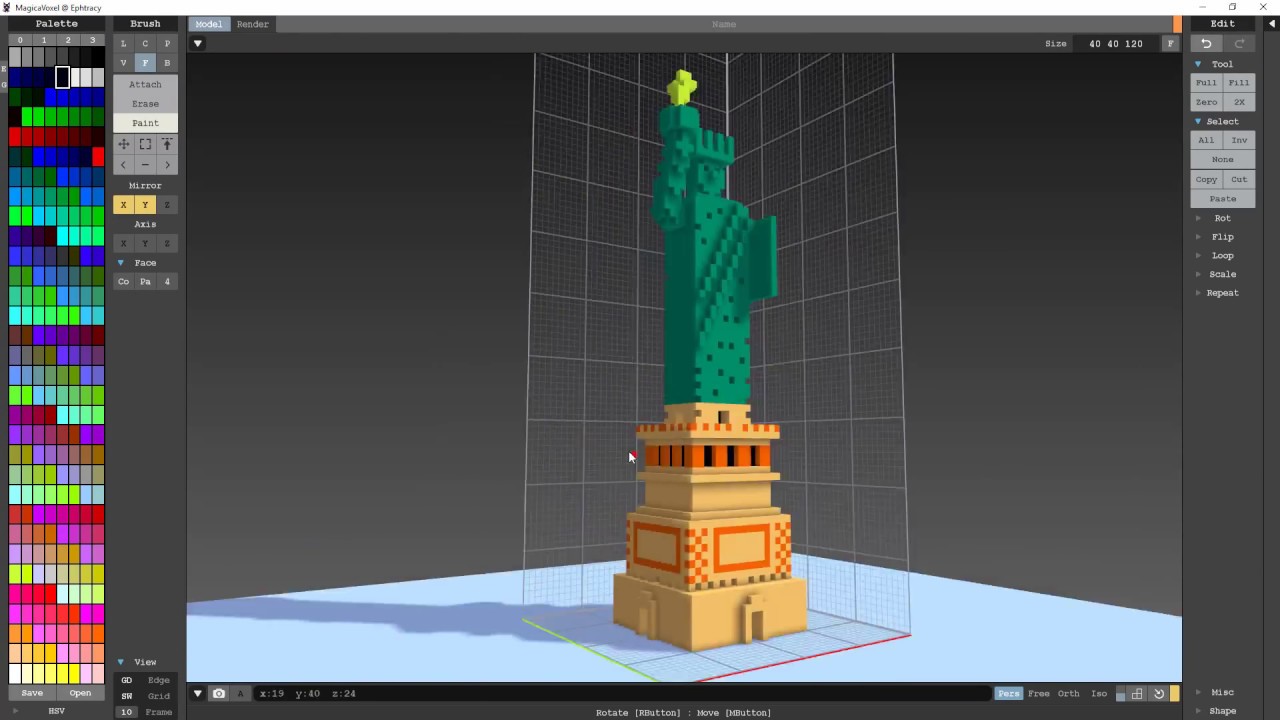
Task: Click the ground display icon in view bar
Action: pyautogui.click(x=1121, y=693)
